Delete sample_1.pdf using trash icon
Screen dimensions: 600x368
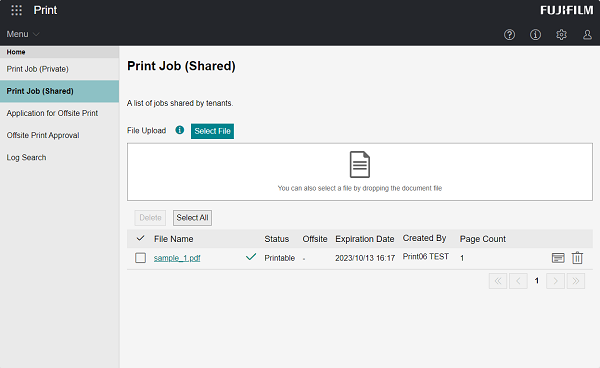pyautogui.click(x=577, y=258)
